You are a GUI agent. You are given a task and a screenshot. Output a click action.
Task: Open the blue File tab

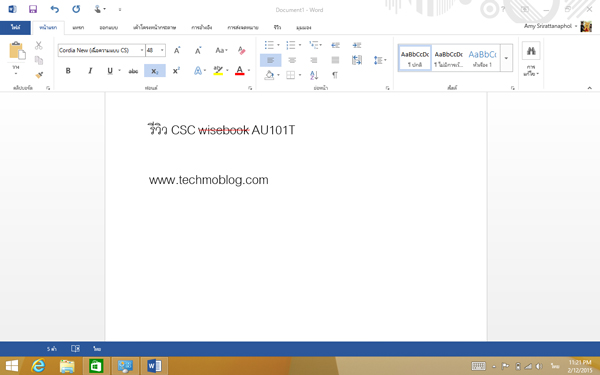15,28
